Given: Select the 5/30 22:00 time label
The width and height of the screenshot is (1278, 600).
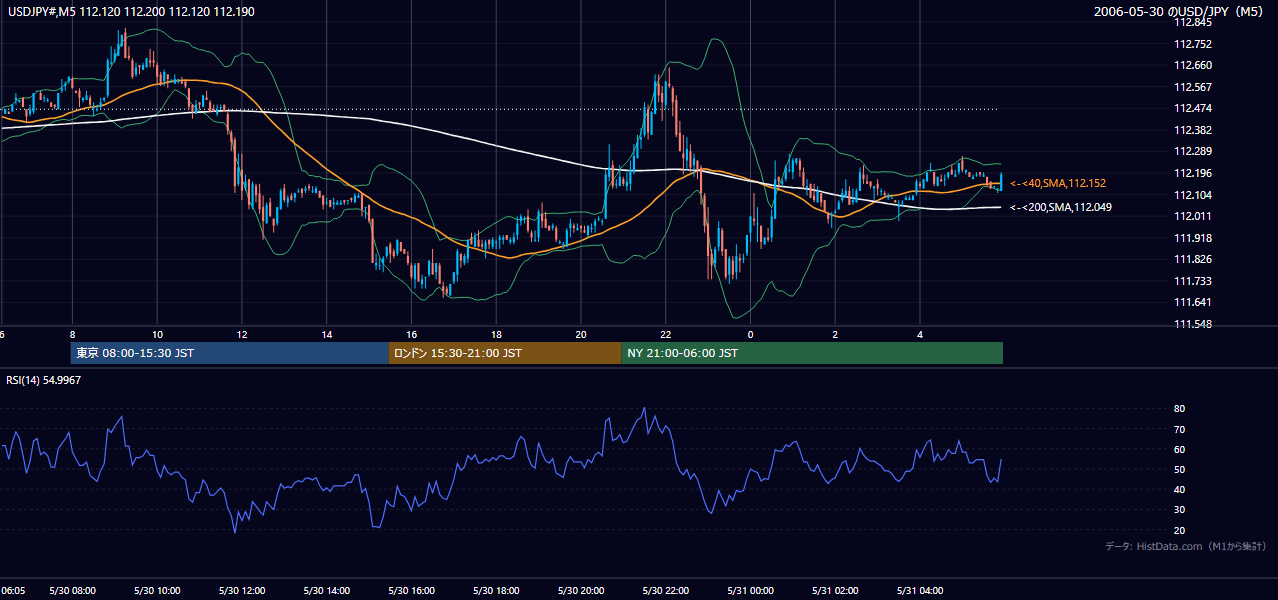Looking at the screenshot, I should (x=666, y=591).
